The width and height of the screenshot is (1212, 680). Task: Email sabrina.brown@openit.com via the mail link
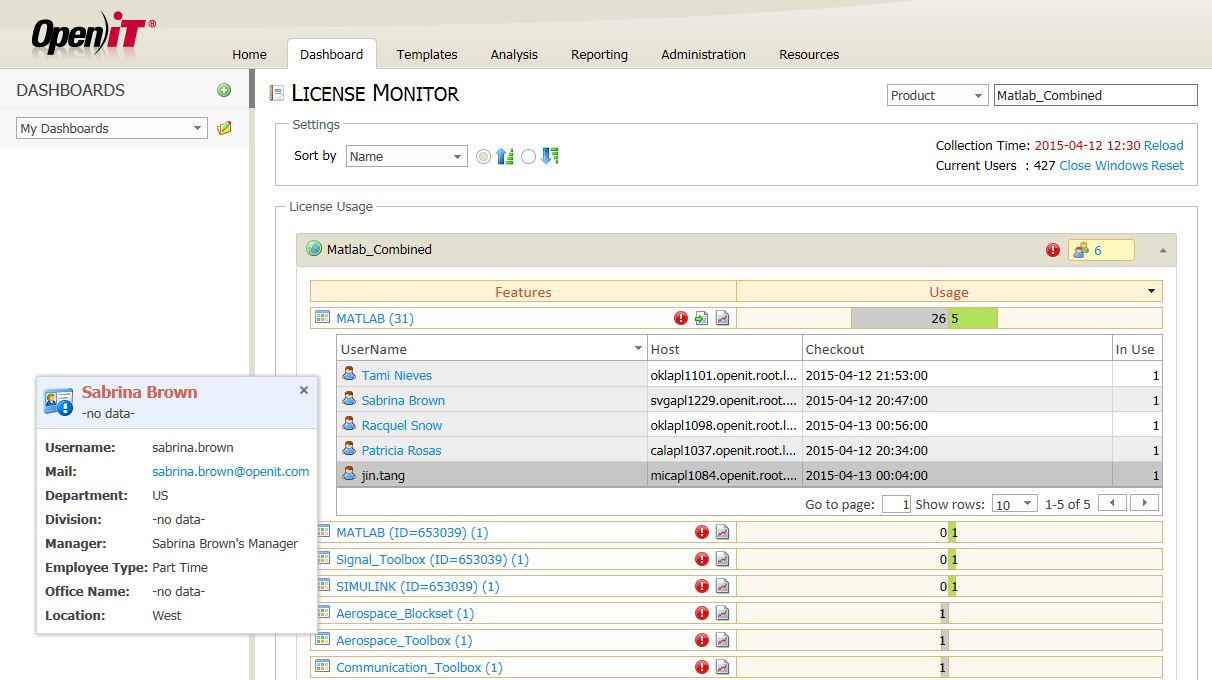click(231, 471)
